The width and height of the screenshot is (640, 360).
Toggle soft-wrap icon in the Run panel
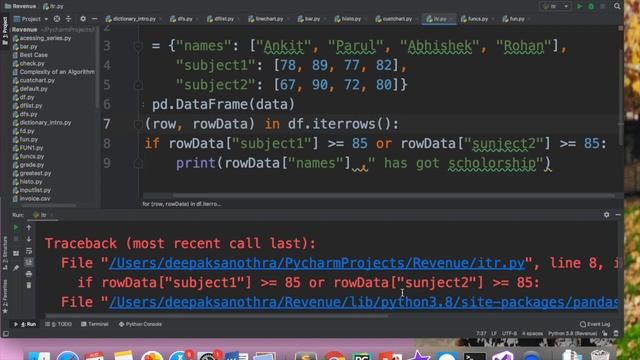(x=29, y=251)
